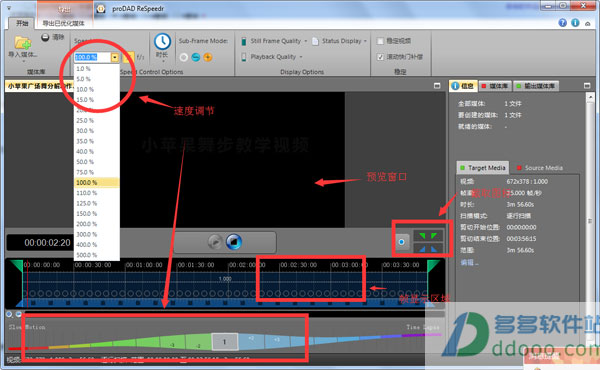Select the gray Sub-Frame Mode radio option

click(184, 57)
